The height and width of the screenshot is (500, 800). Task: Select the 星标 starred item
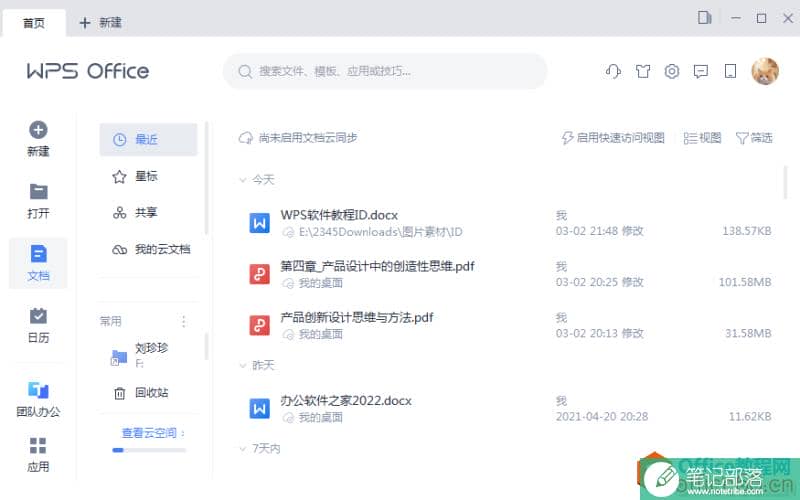pos(148,176)
